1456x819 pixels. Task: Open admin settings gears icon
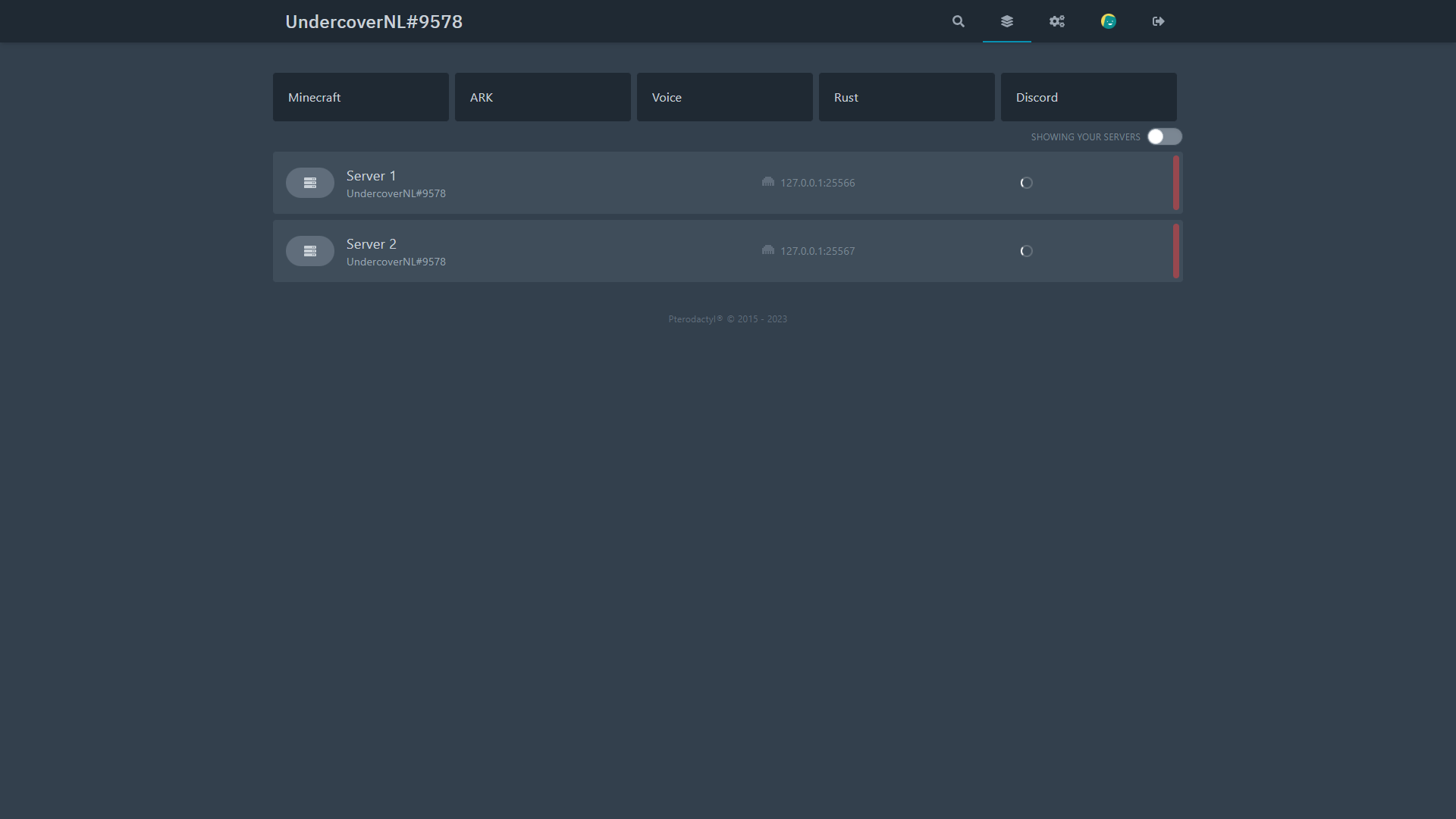[x=1056, y=21]
